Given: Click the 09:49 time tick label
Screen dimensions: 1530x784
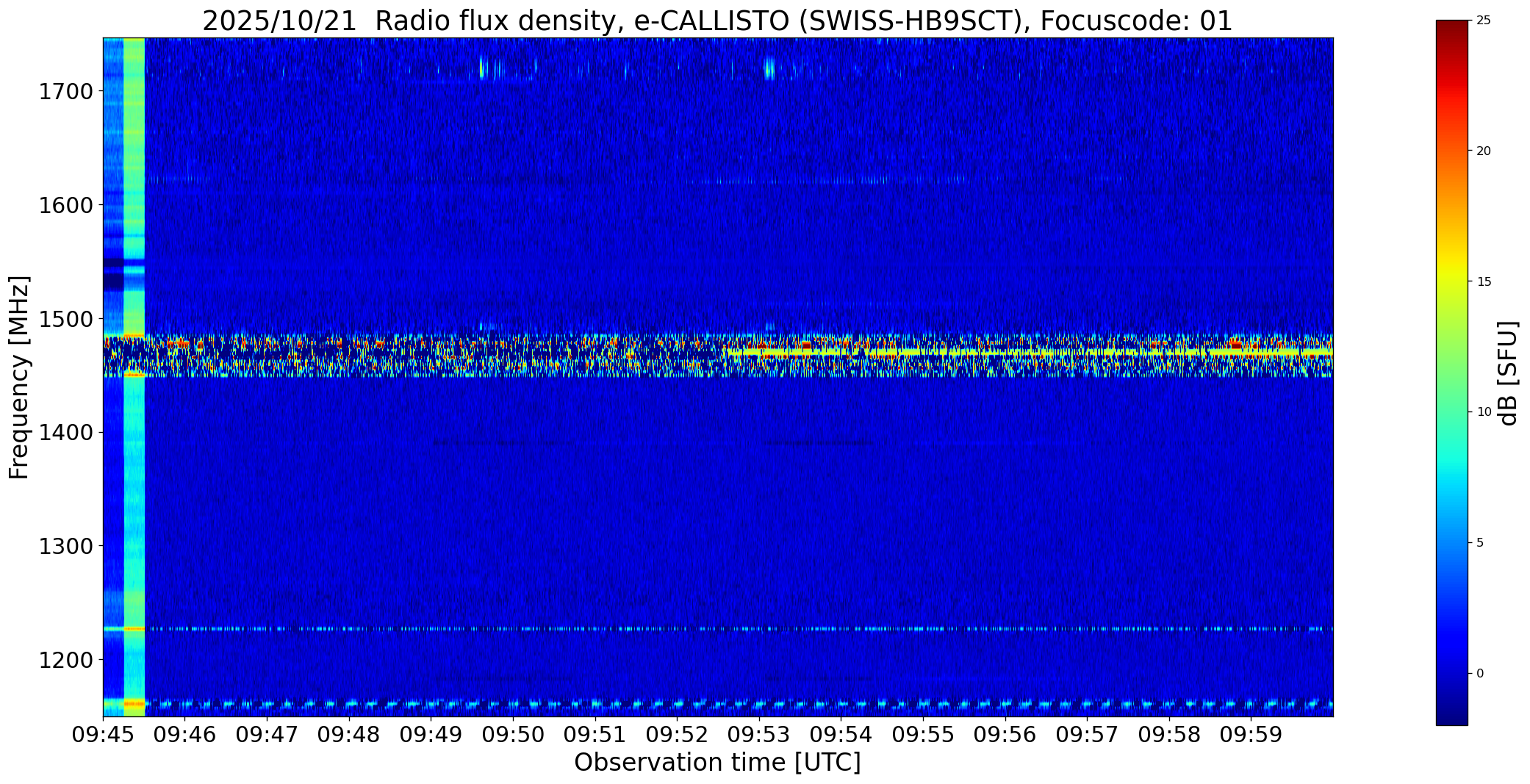Looking at the screenshot, I should [431, 734].
